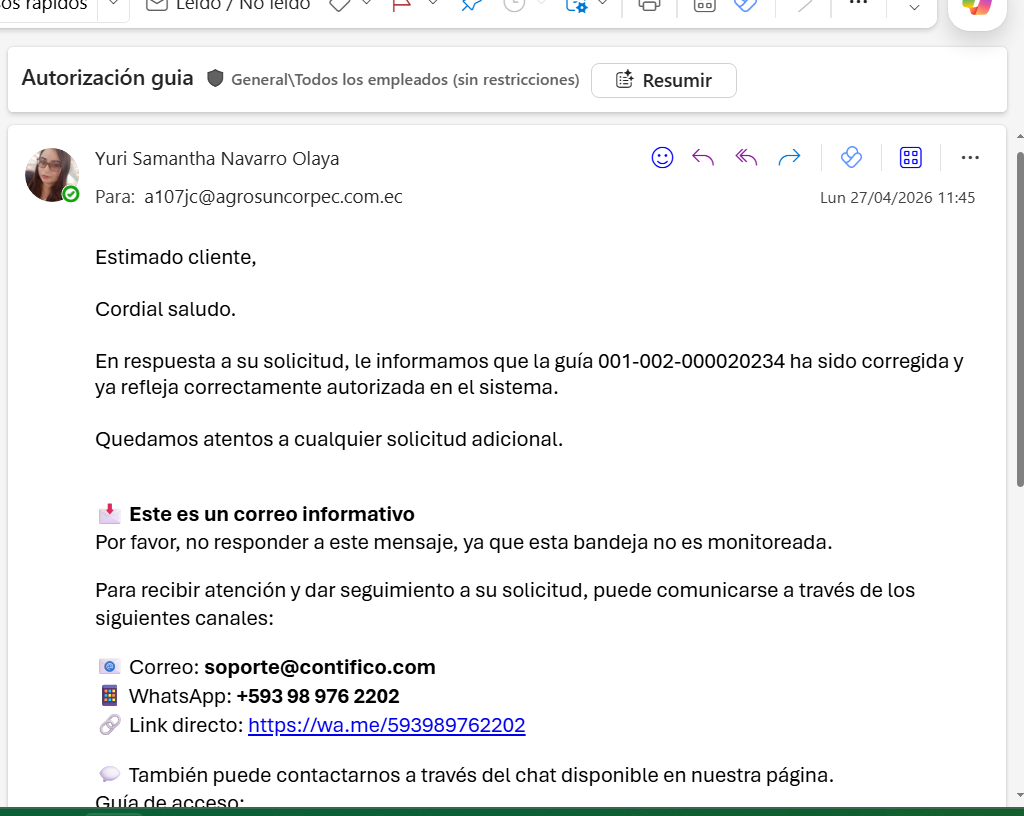The image size is (1024, 816).
Task: Flag the message with the red flag
Action: [x=401, y=5]
